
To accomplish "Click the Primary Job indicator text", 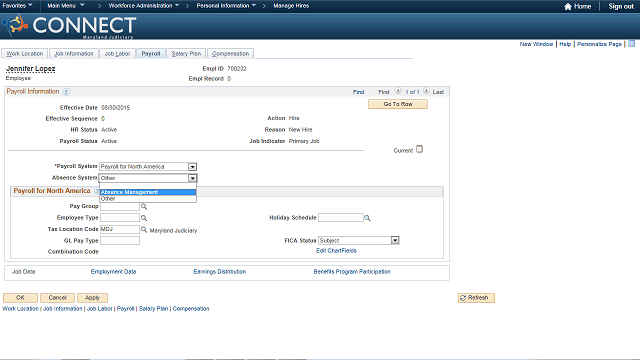I will [304, 141].
